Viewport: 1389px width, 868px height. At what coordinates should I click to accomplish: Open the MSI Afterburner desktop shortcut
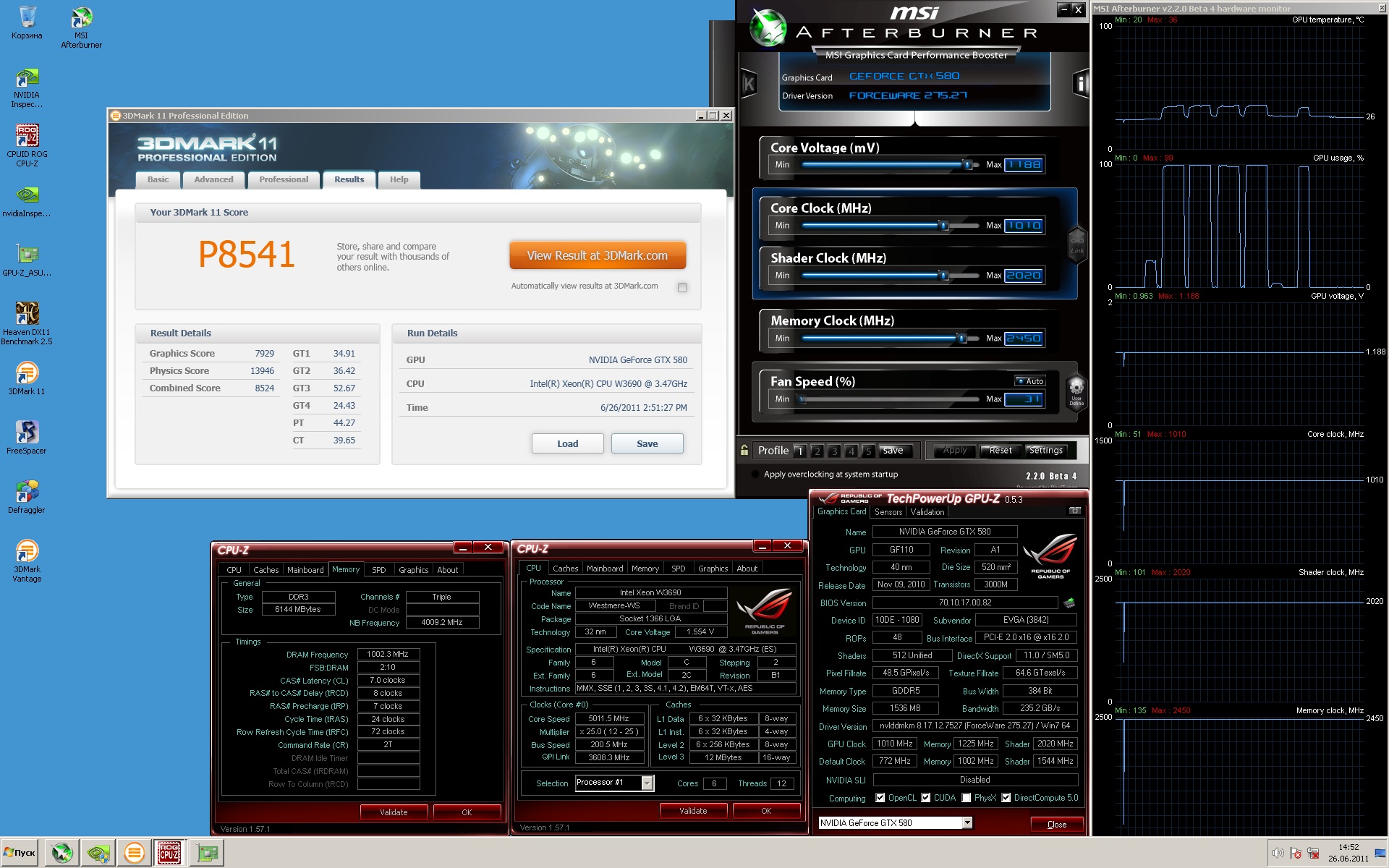pyautogui.click(x=81, y=26)
